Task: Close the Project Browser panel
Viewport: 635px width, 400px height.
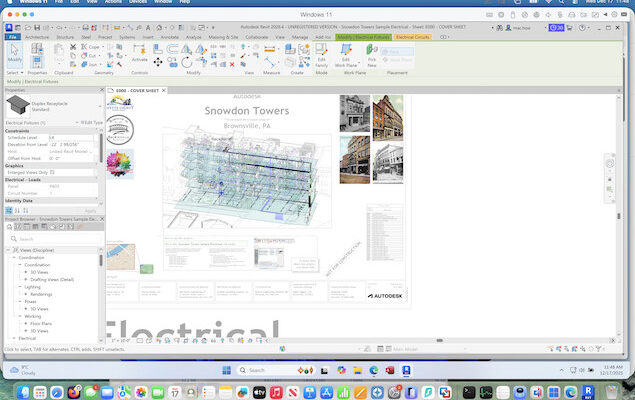Action: [102, 219]
